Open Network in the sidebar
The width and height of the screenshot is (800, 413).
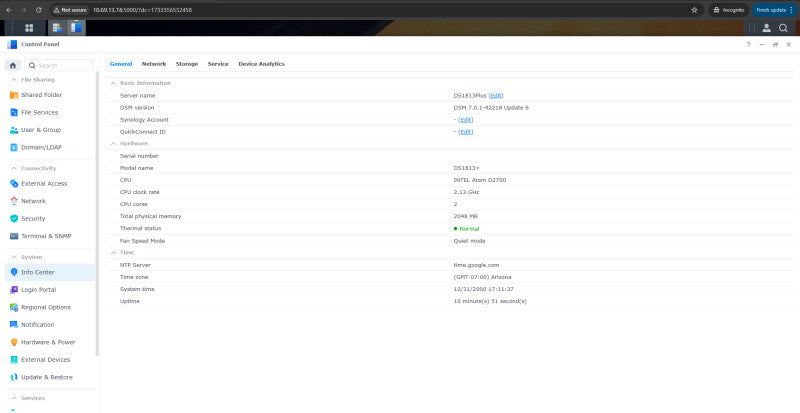pyautogui.click(x=33, y=201)
